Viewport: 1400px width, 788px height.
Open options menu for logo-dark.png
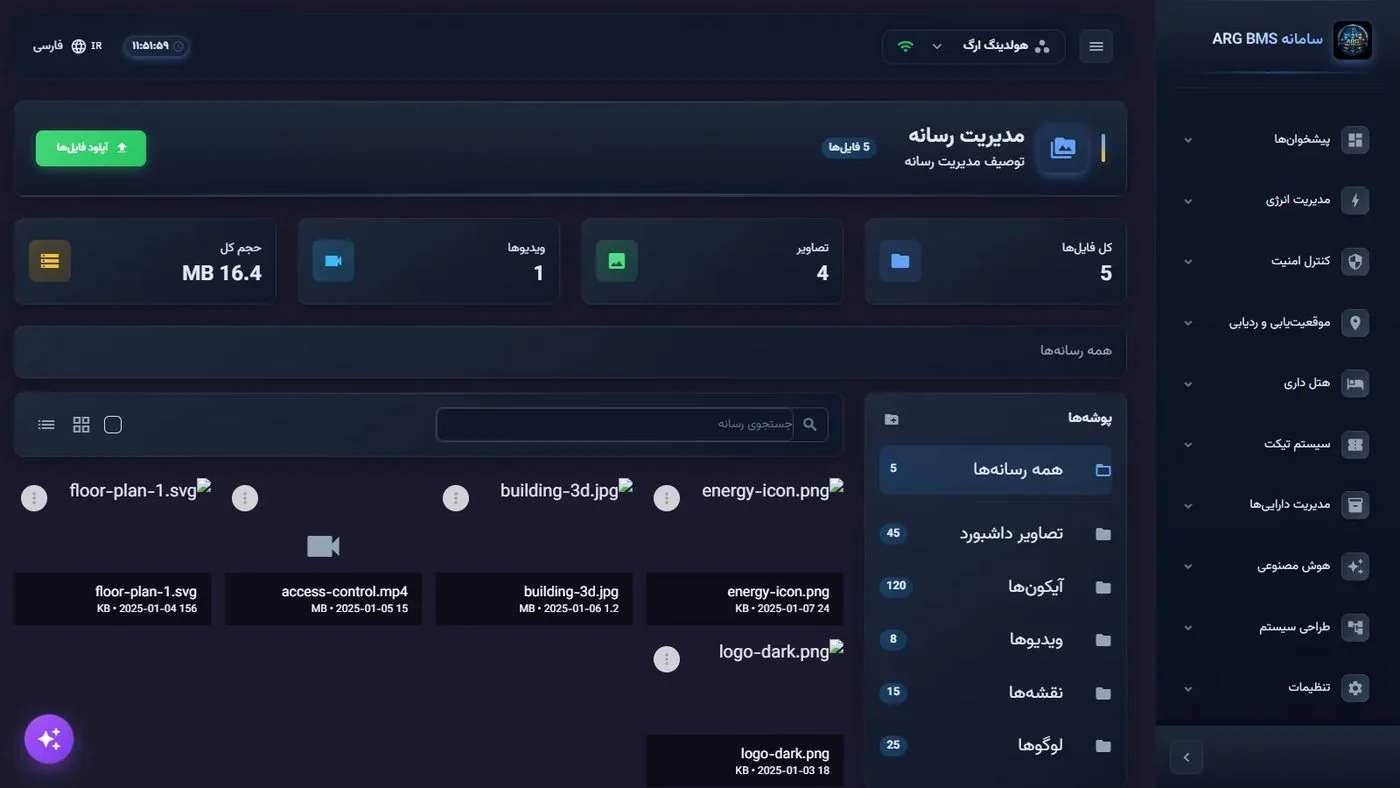(x=666, y=659)
